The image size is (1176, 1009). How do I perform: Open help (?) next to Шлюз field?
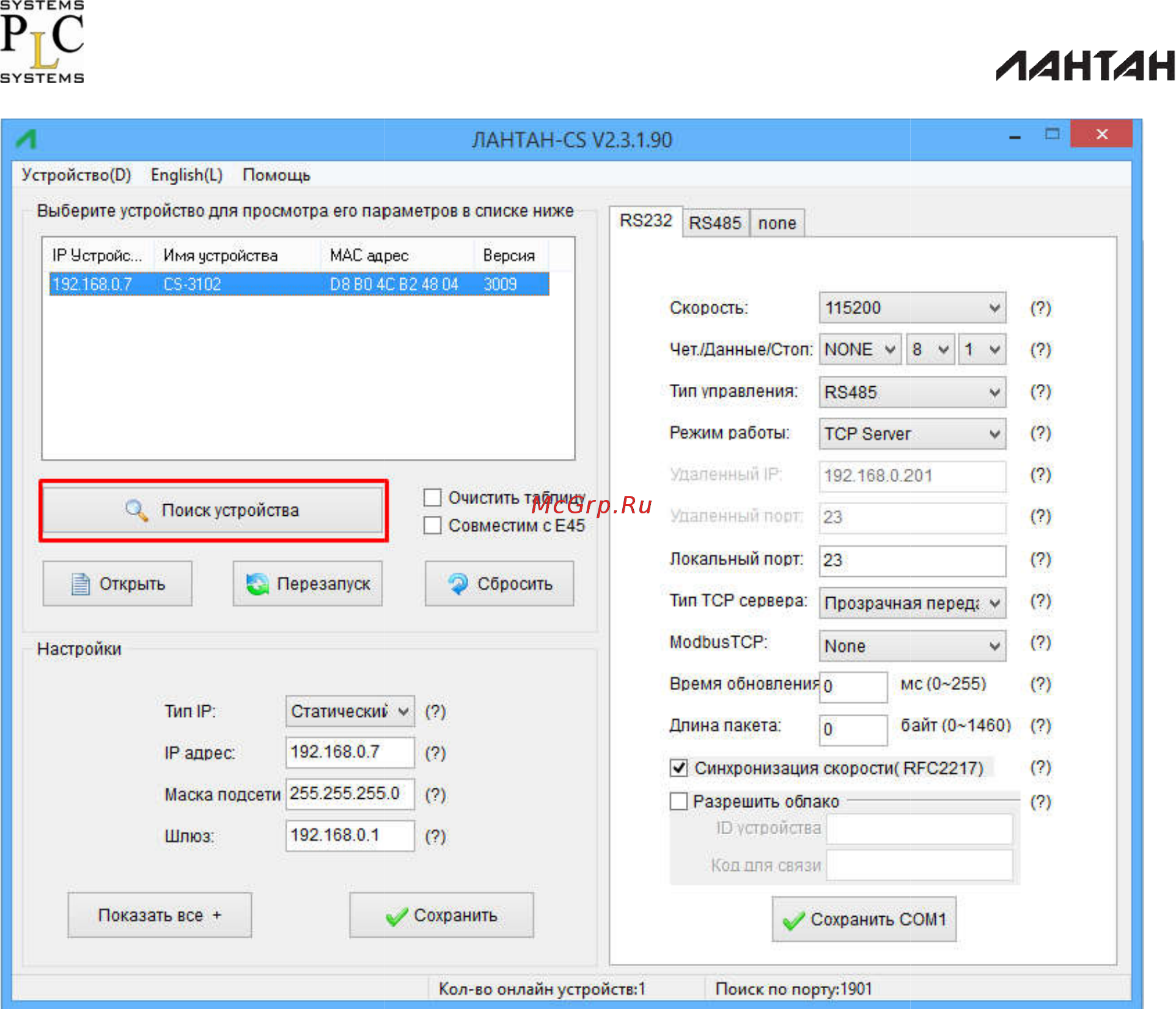tap(435, 836)
